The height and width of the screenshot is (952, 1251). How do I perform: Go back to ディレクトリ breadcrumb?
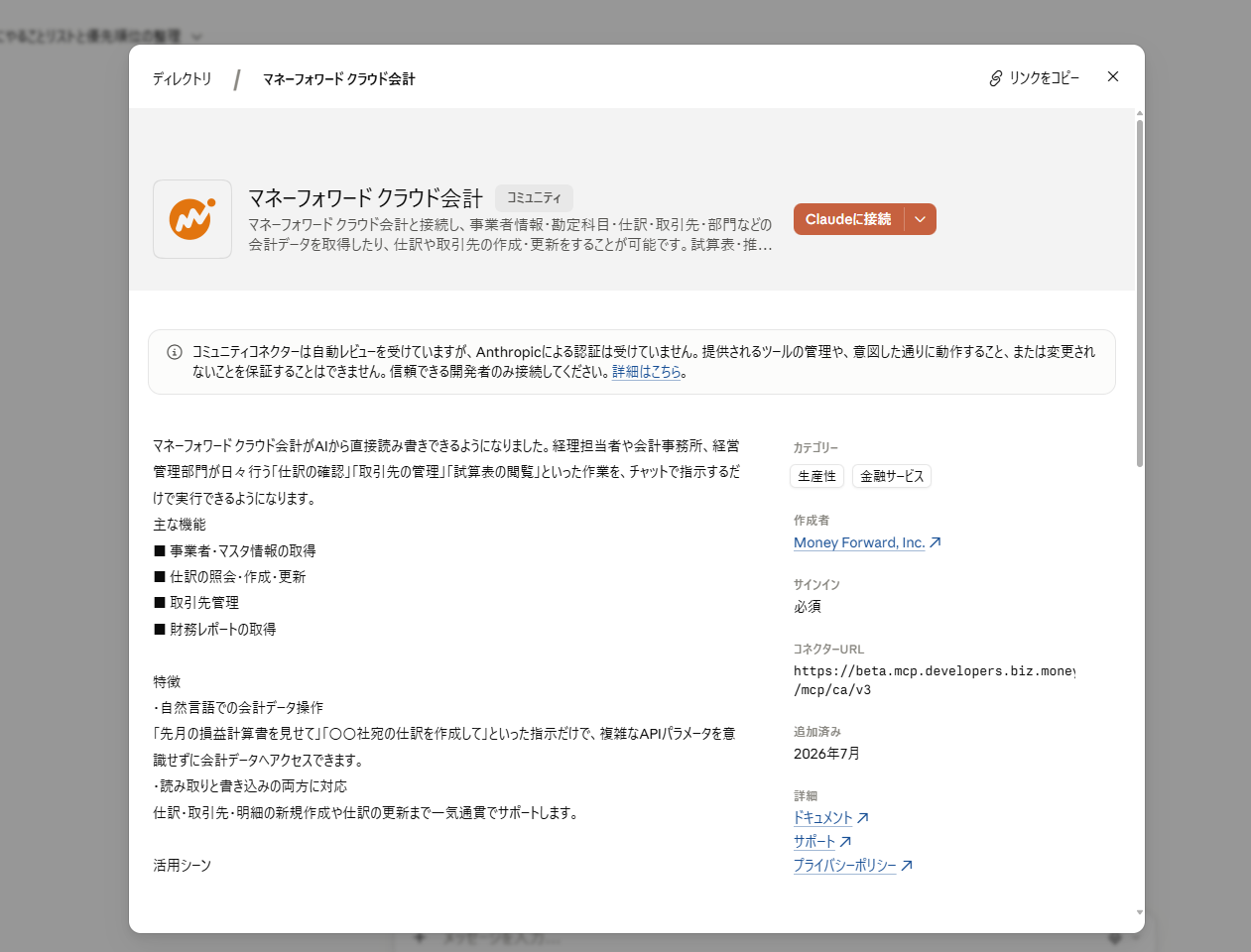coord(182,78)
